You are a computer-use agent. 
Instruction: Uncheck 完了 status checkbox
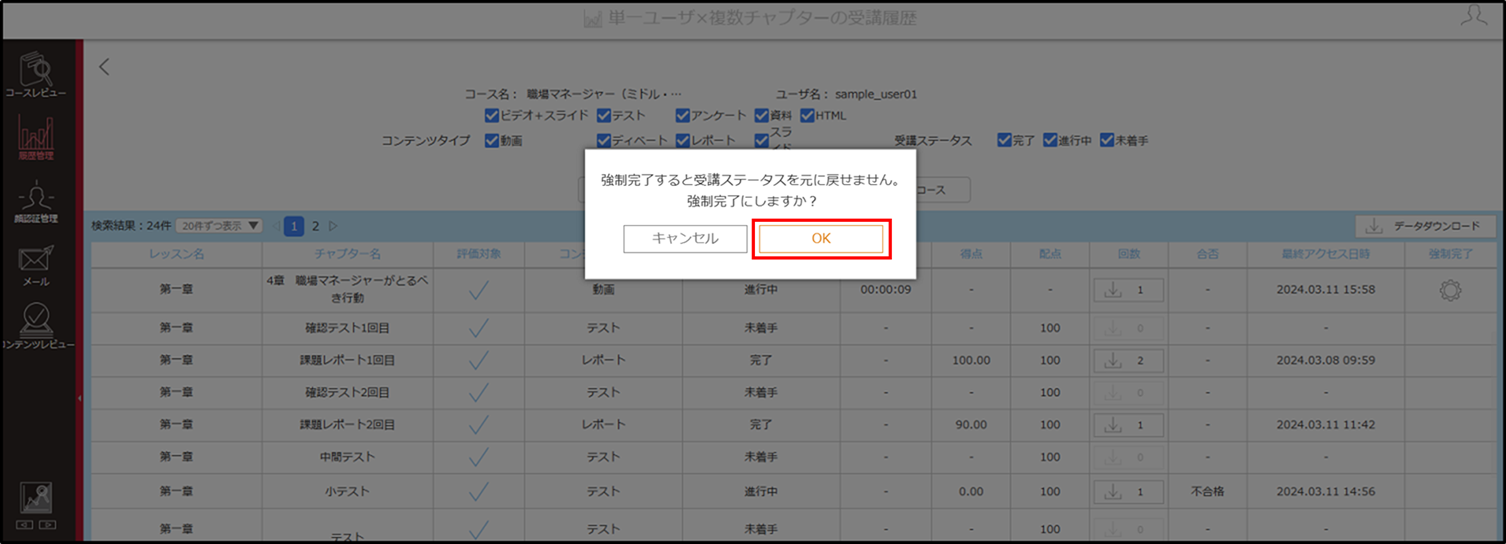pyautogui.click(x=1004, y=141)
